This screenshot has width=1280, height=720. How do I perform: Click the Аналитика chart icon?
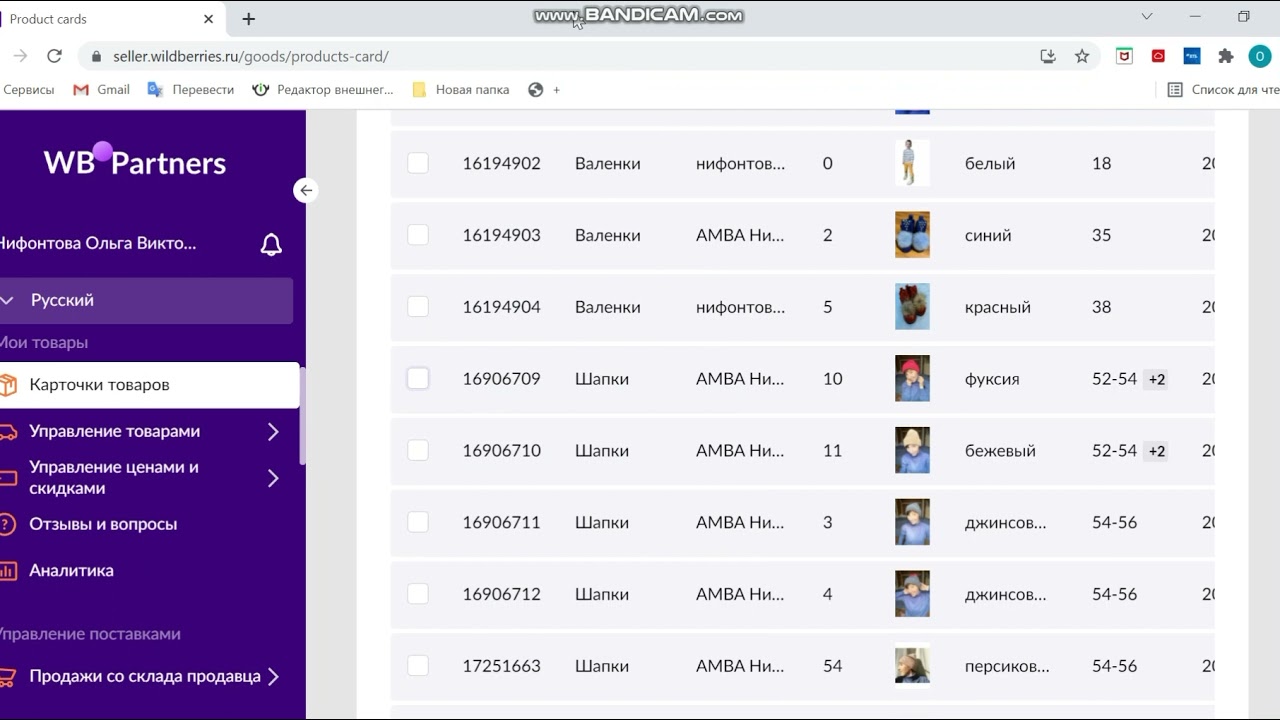click(7, 571)
